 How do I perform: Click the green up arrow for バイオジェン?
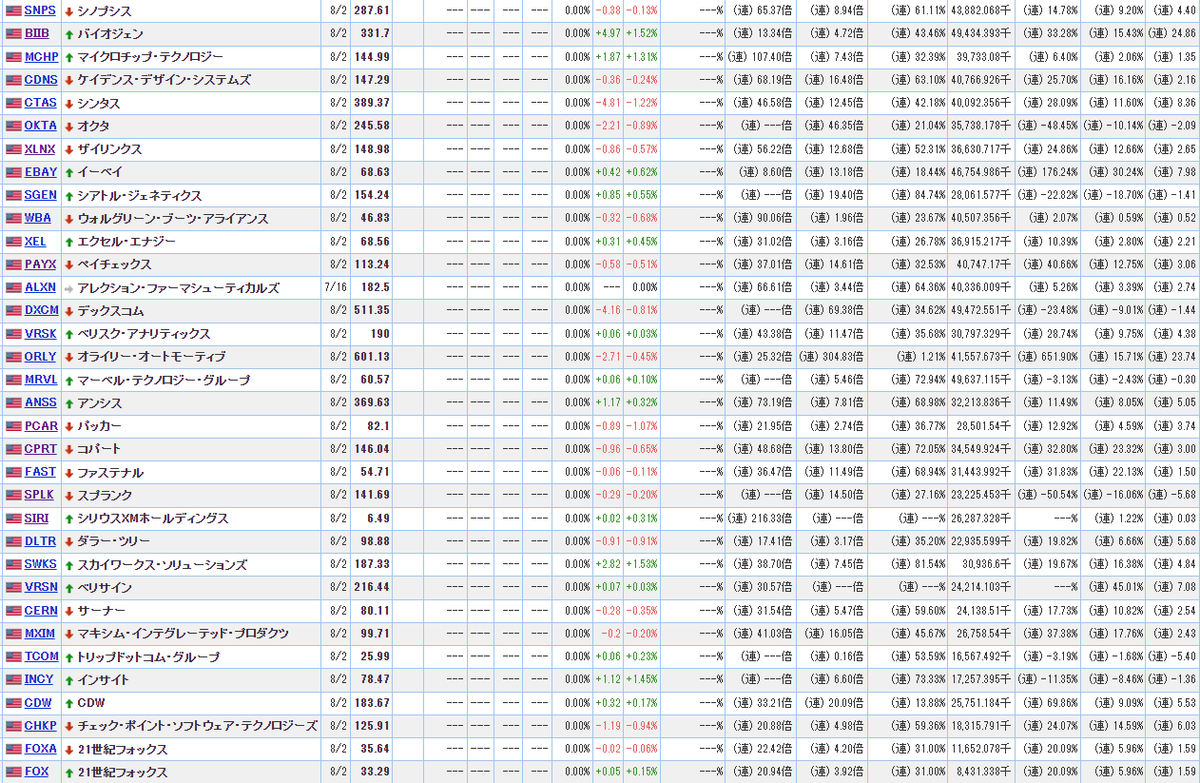[x=69, y=33]
